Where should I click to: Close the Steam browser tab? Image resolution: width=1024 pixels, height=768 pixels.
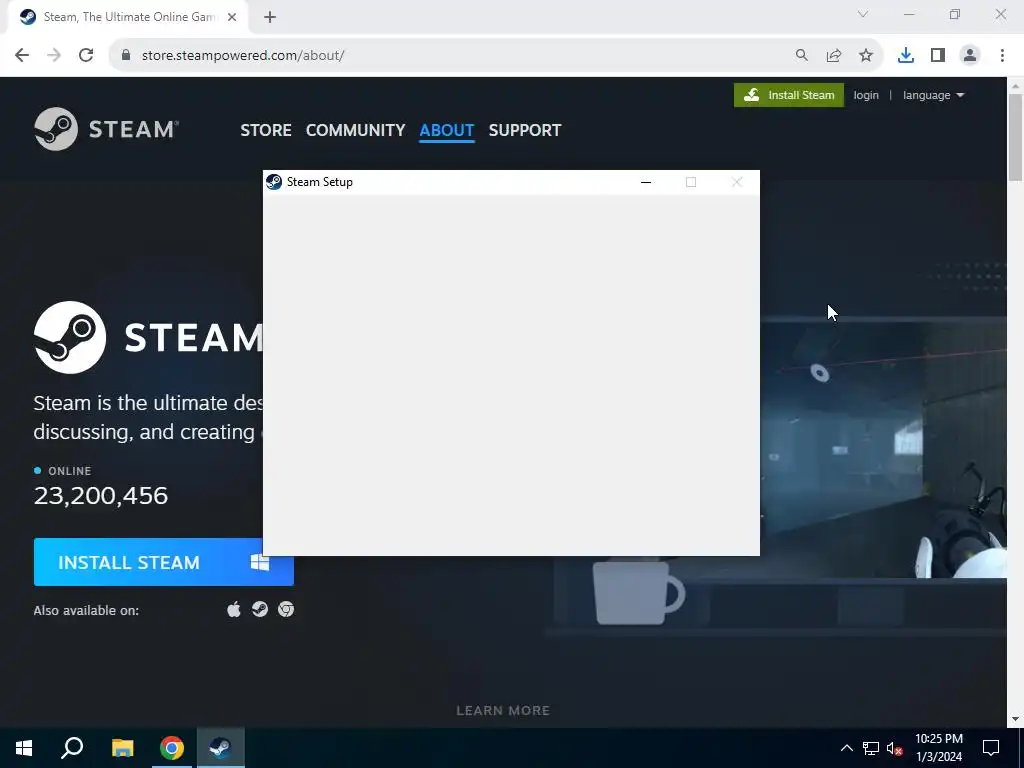coord(232,17)
